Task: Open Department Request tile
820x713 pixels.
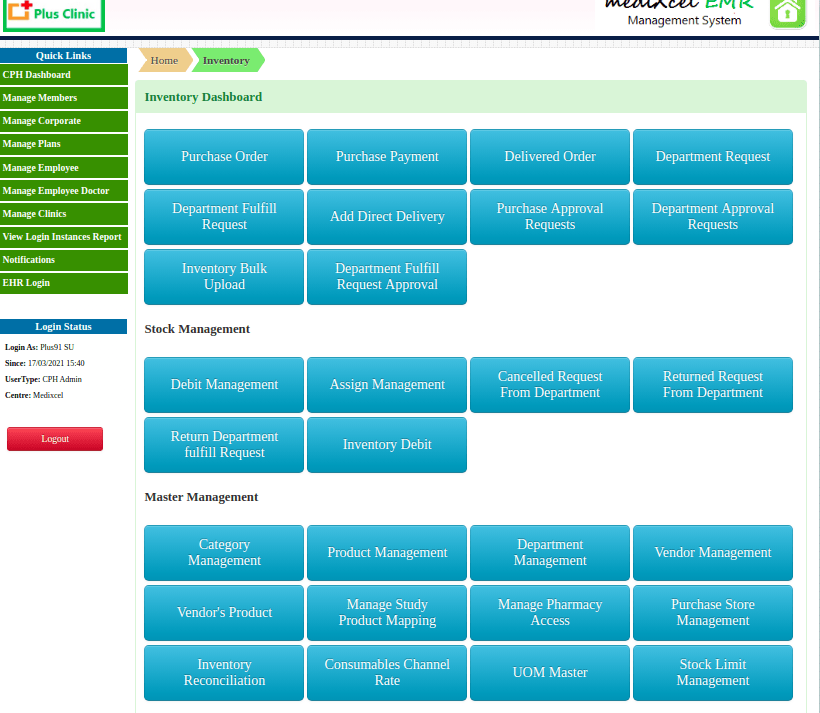Action: click(x=713, y=157)
